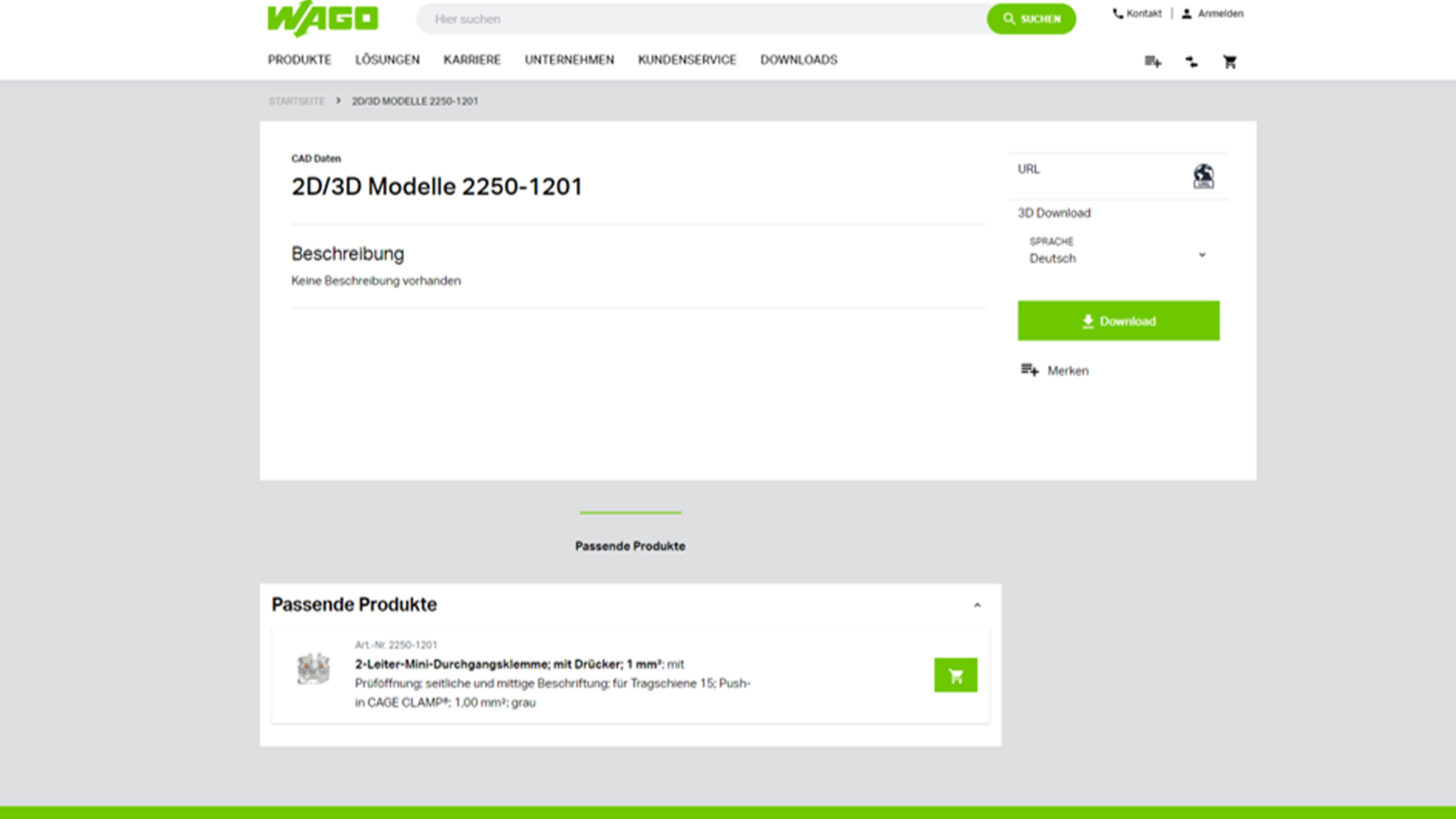
Task: Click the URL globe icon
Action: click(x=1203, y=176)
